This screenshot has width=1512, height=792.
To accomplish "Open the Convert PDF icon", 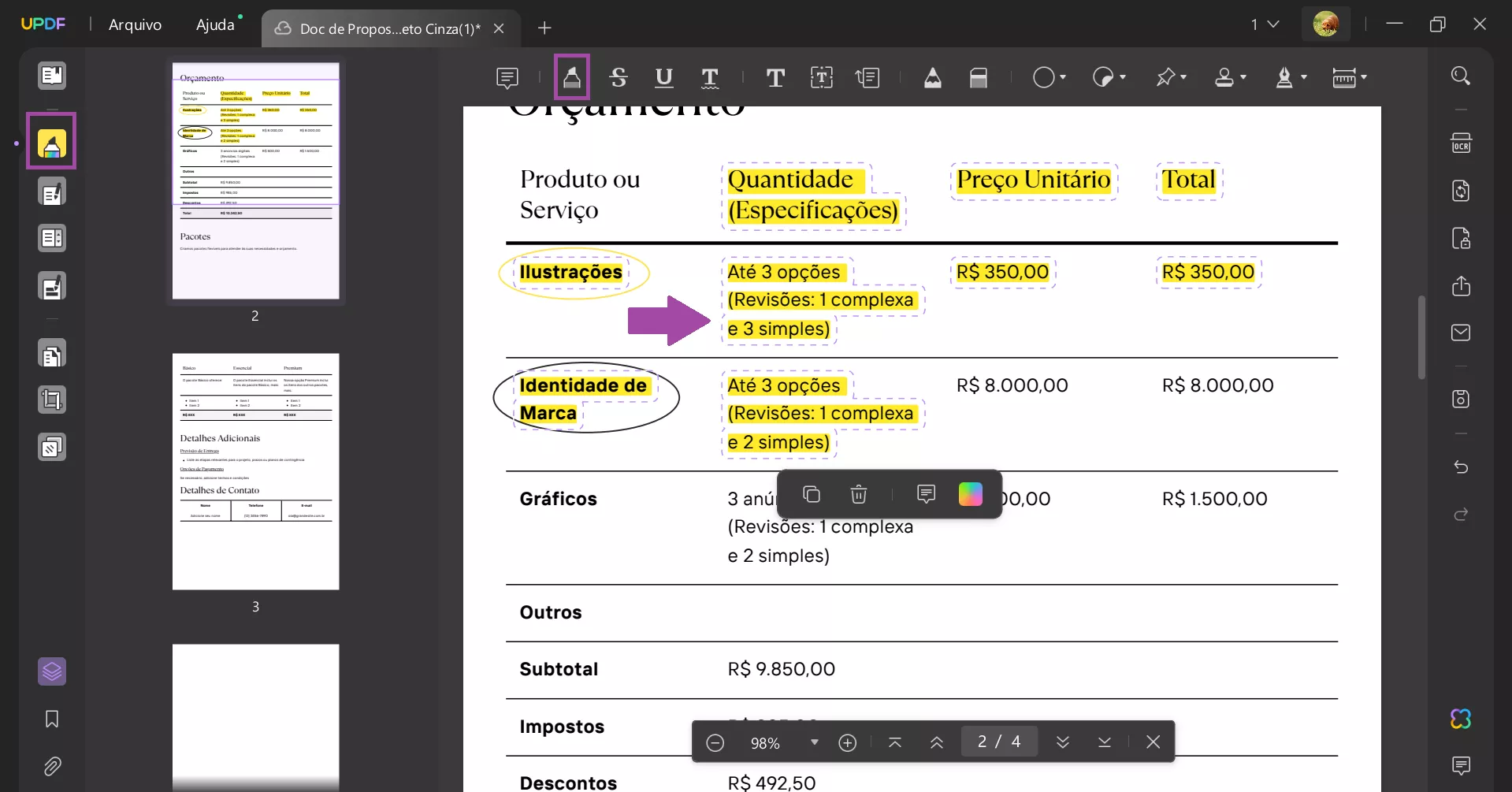I will click(1461, 191).
